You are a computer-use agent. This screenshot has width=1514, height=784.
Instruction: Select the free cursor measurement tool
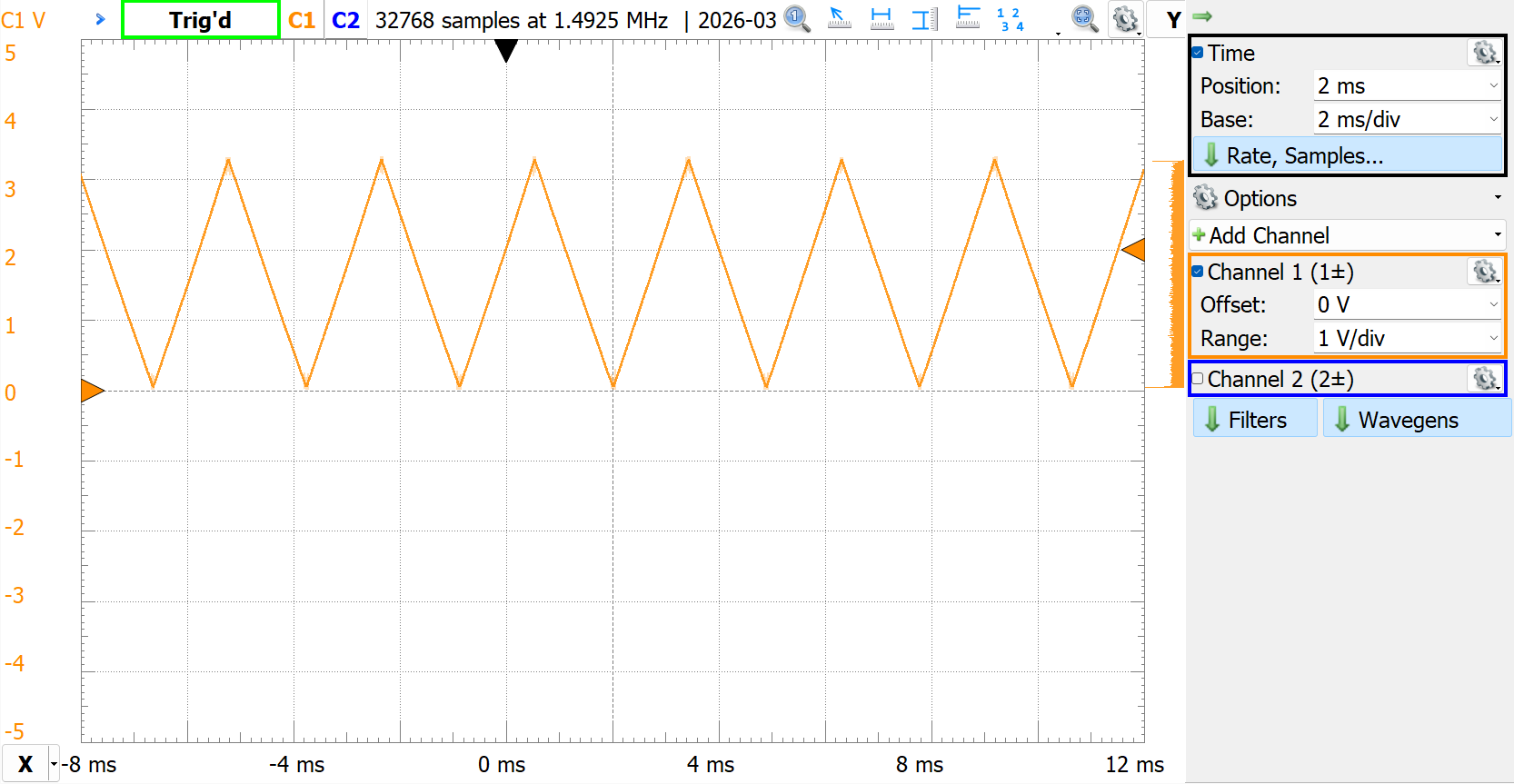click(x=840, y=19)
